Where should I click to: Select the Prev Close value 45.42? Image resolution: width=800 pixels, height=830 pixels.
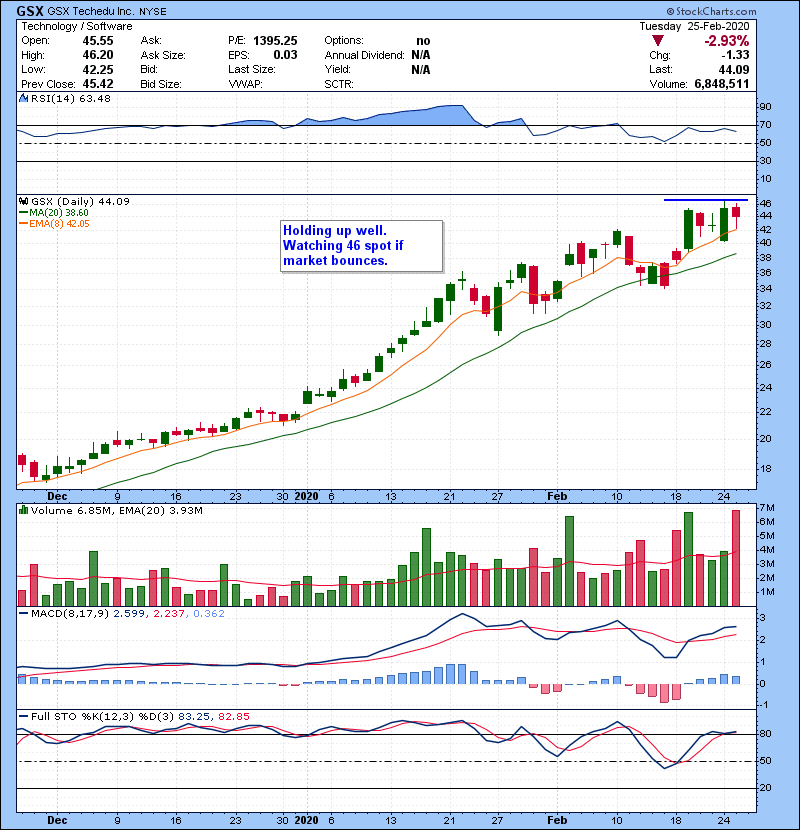point(98,84)
